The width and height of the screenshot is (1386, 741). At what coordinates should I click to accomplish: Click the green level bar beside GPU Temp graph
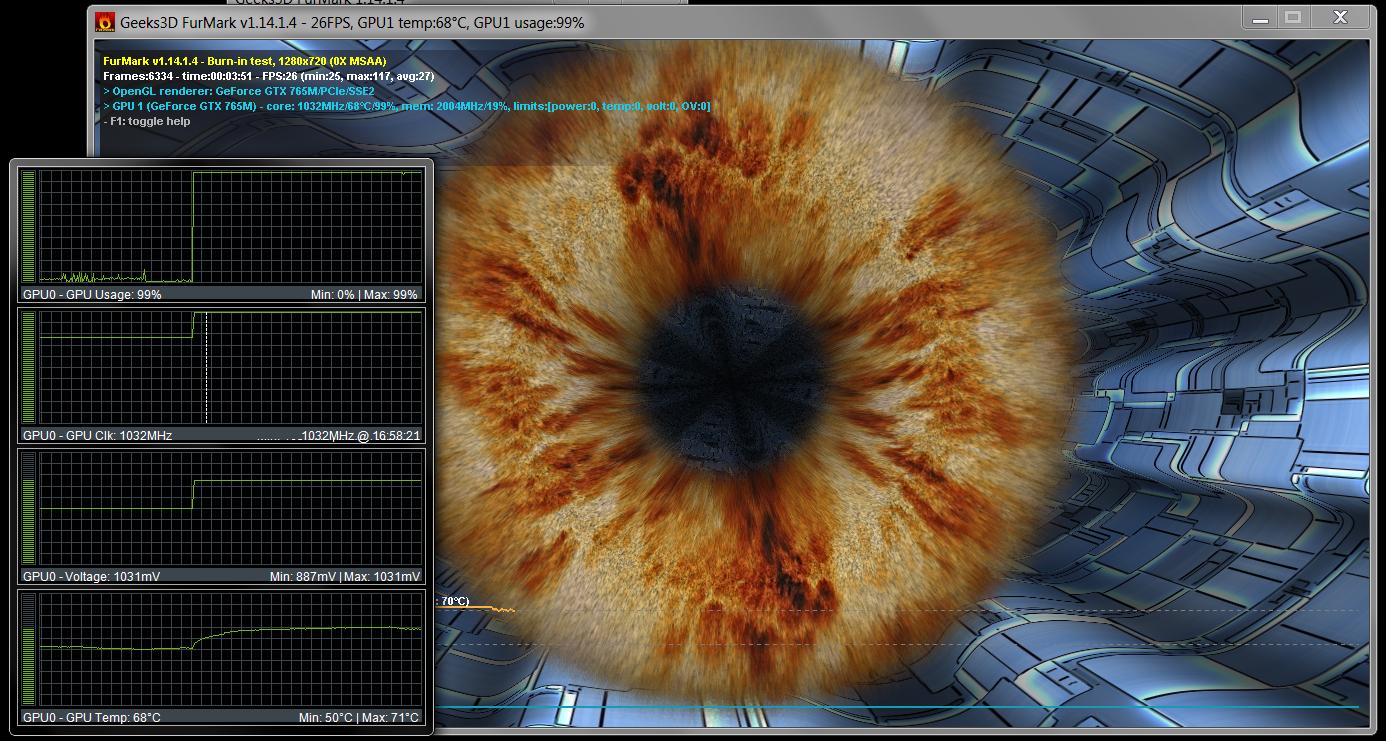coord(29,649)
